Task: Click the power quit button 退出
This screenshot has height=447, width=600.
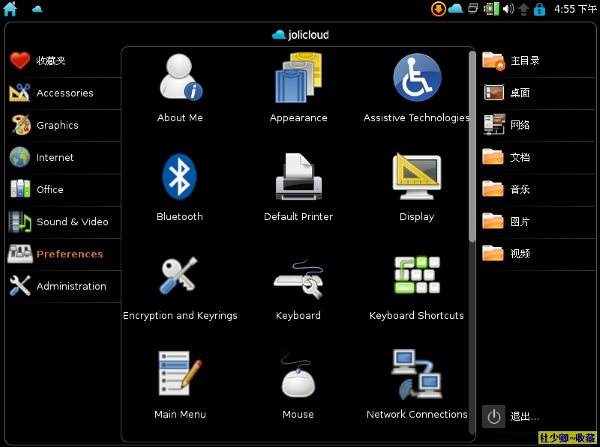Action: click(511, 416)
